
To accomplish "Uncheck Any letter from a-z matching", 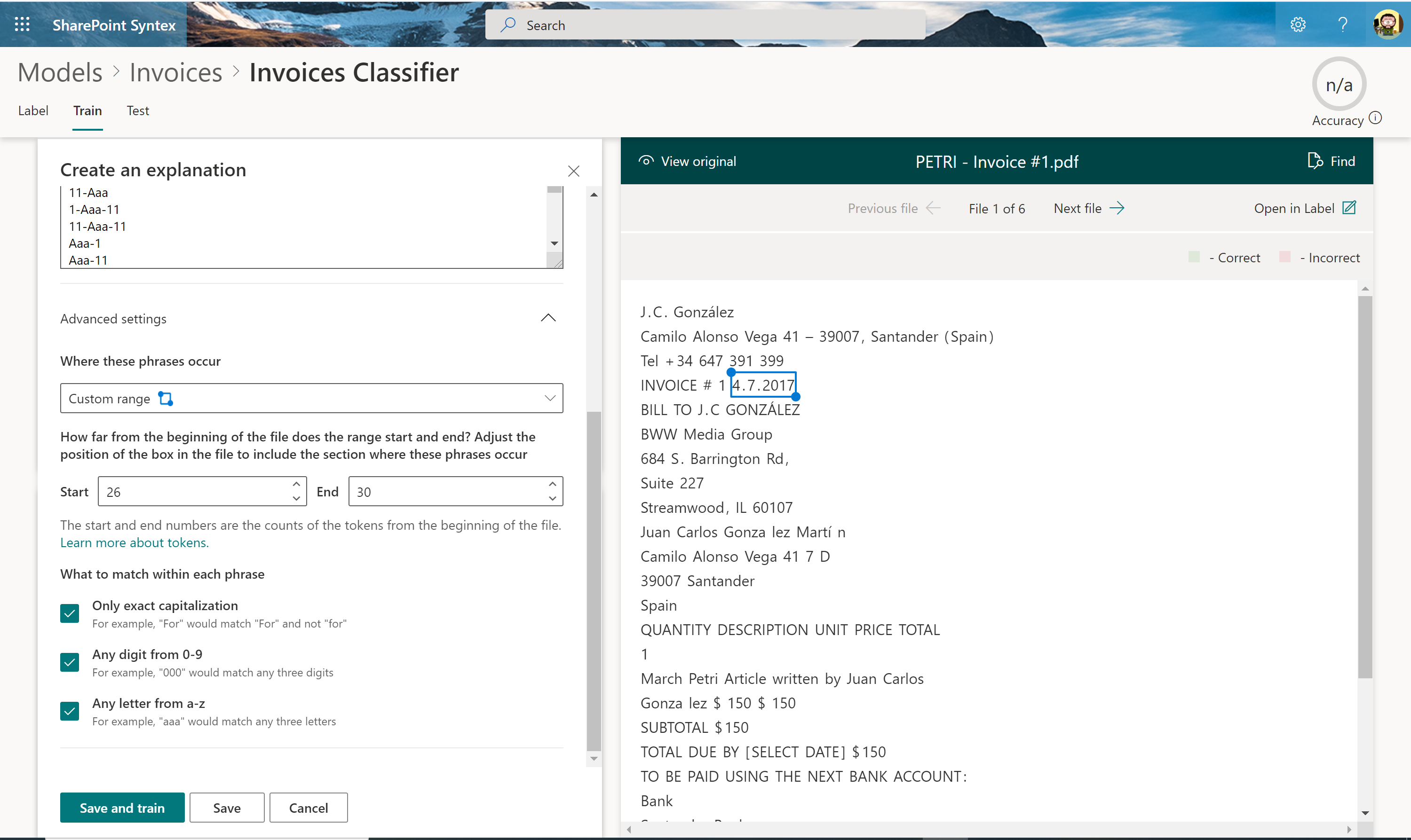I will click(x=69, y=711).
